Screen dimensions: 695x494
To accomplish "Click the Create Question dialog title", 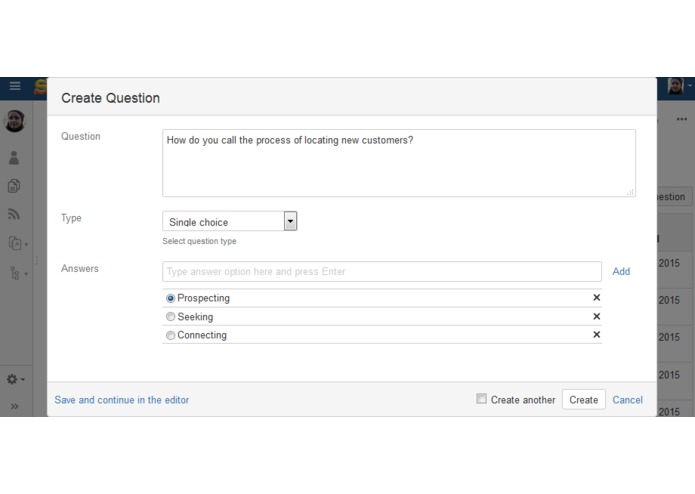I will coord(110,98).
